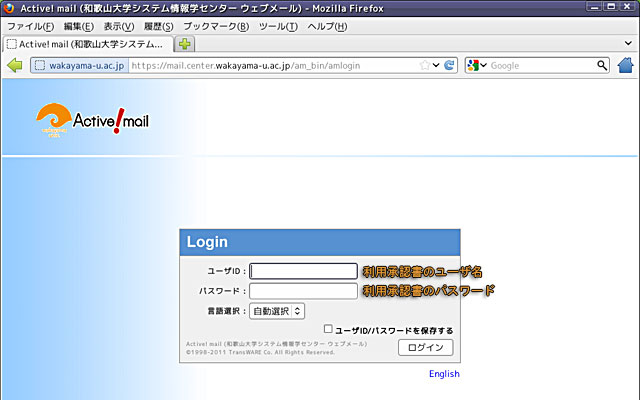The image size is (640, 400).
Task: Open the 編集(E) menu
Action: point(78,27)
